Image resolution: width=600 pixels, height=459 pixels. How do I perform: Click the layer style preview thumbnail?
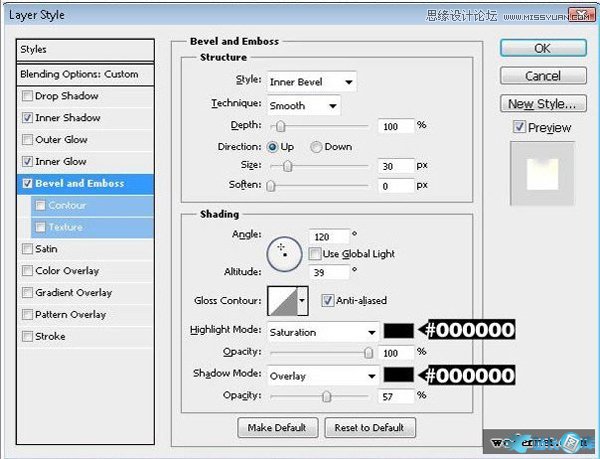click(541, 174)
